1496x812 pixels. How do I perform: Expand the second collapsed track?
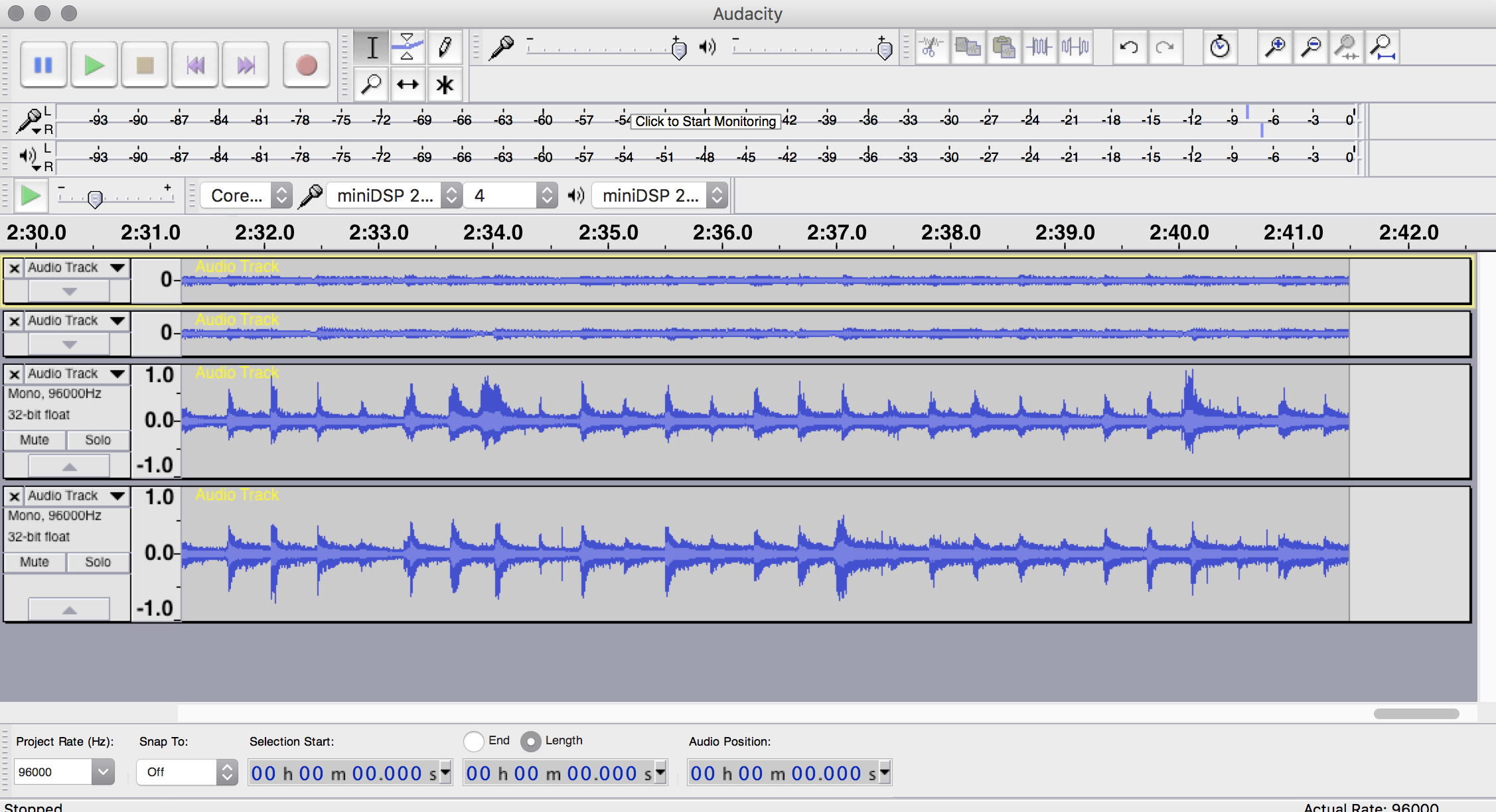(69, 344)
